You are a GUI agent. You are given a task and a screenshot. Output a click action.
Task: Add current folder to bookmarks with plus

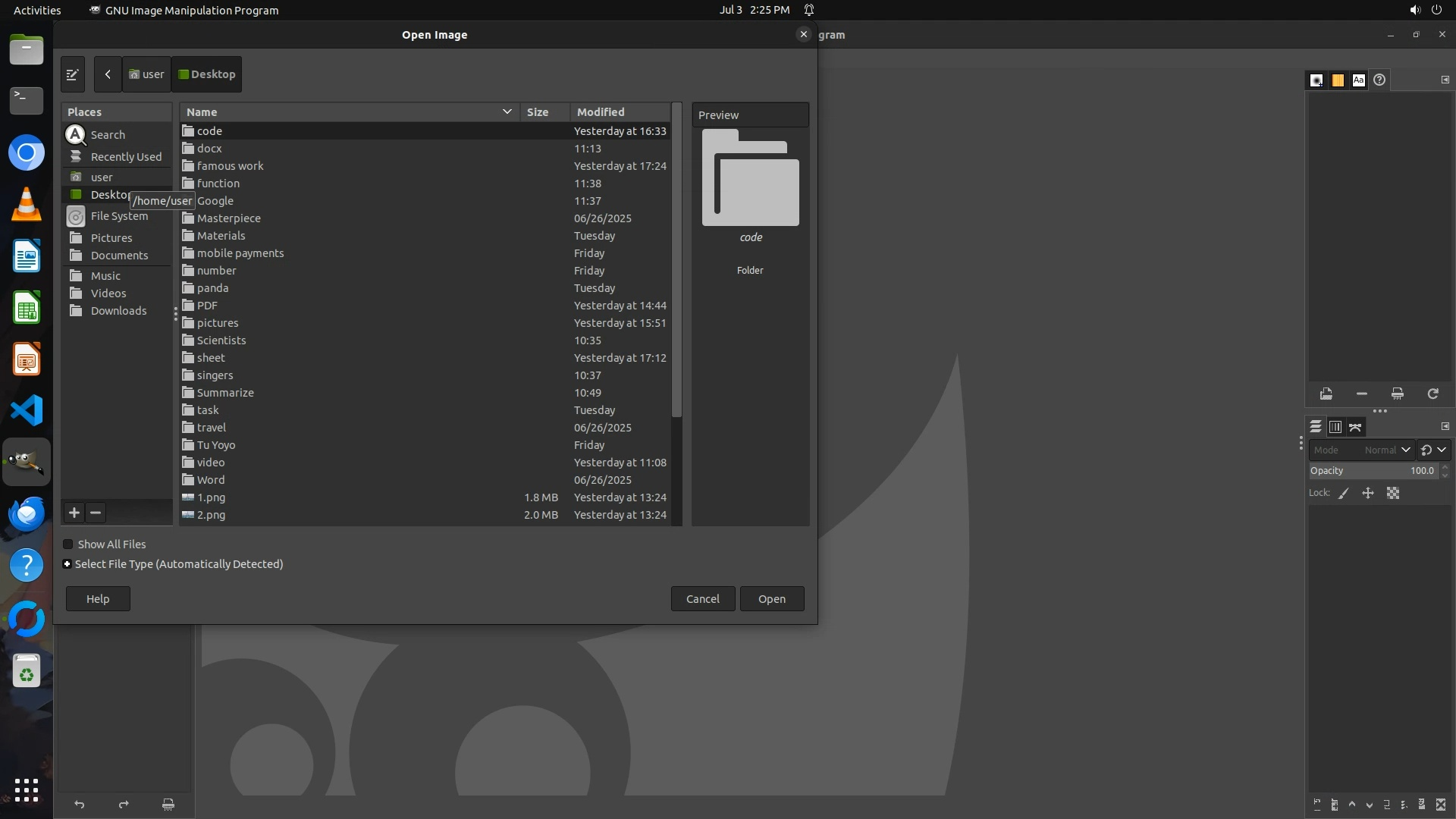click(74, 513)
